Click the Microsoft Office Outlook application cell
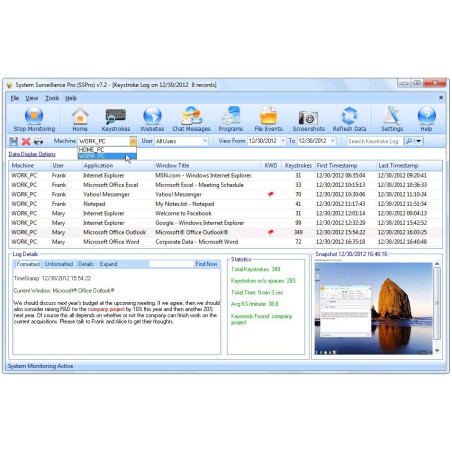 (x=115, y=232)
